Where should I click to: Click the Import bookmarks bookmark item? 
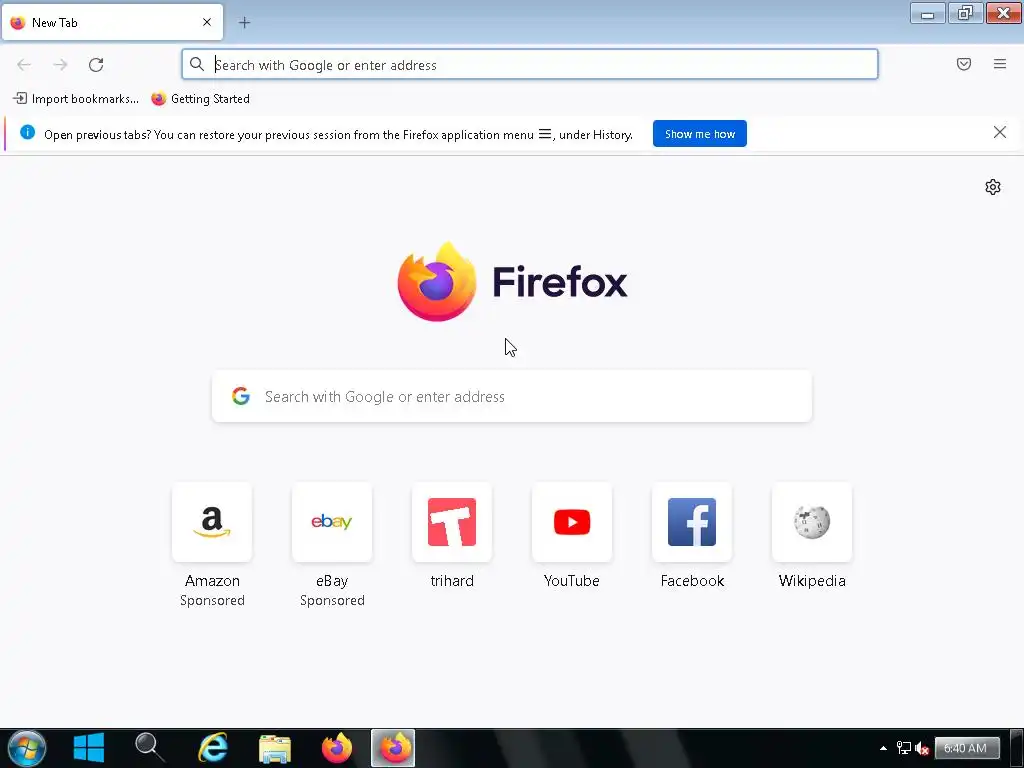point(76,99)
